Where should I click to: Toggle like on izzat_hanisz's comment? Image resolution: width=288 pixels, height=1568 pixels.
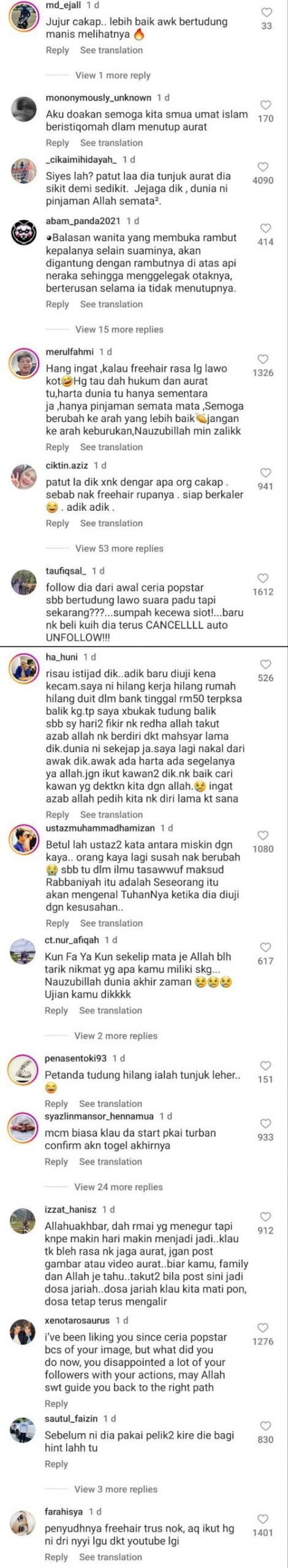pos(266,1217)
